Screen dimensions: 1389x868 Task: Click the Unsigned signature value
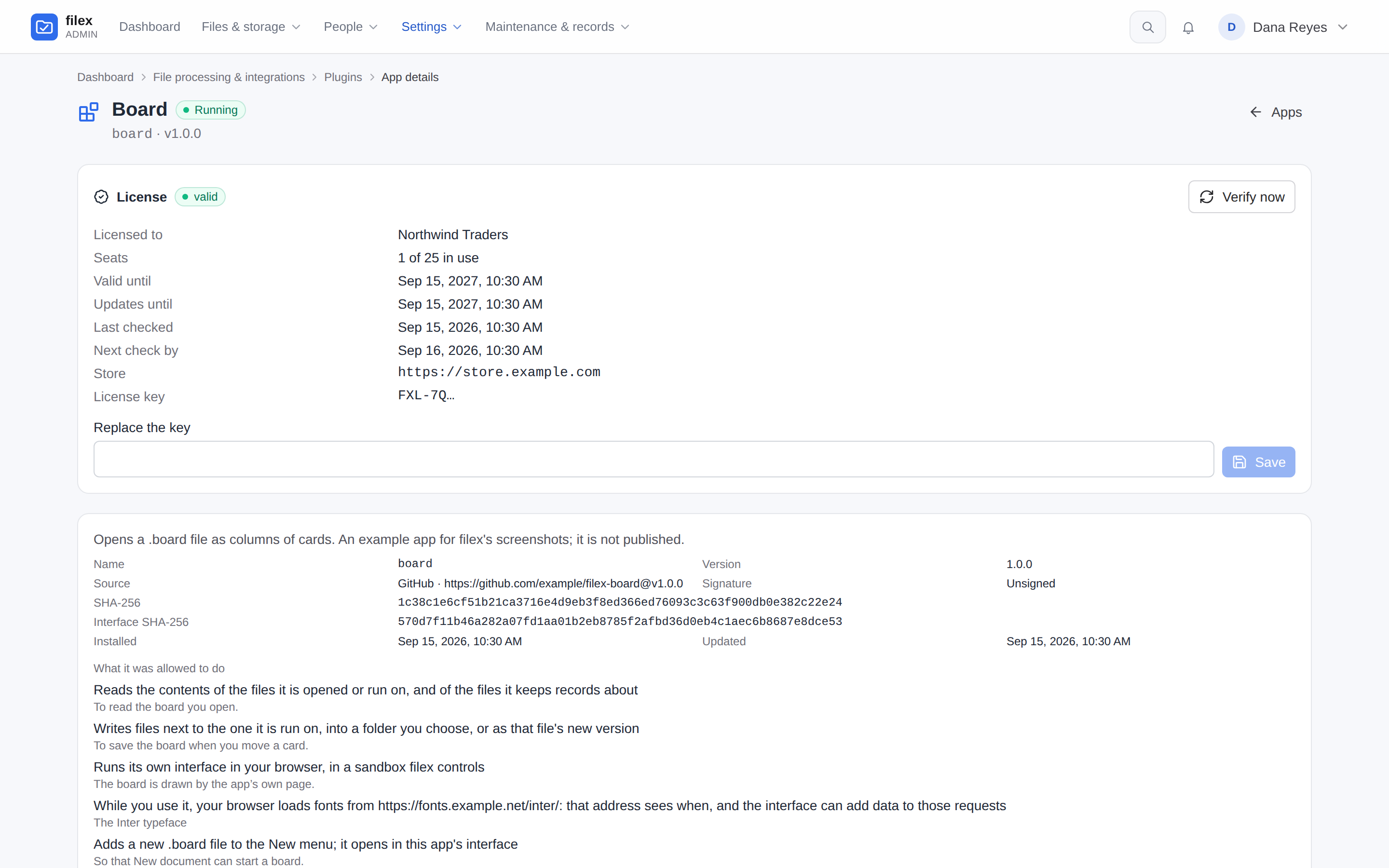pos(1031,583)
